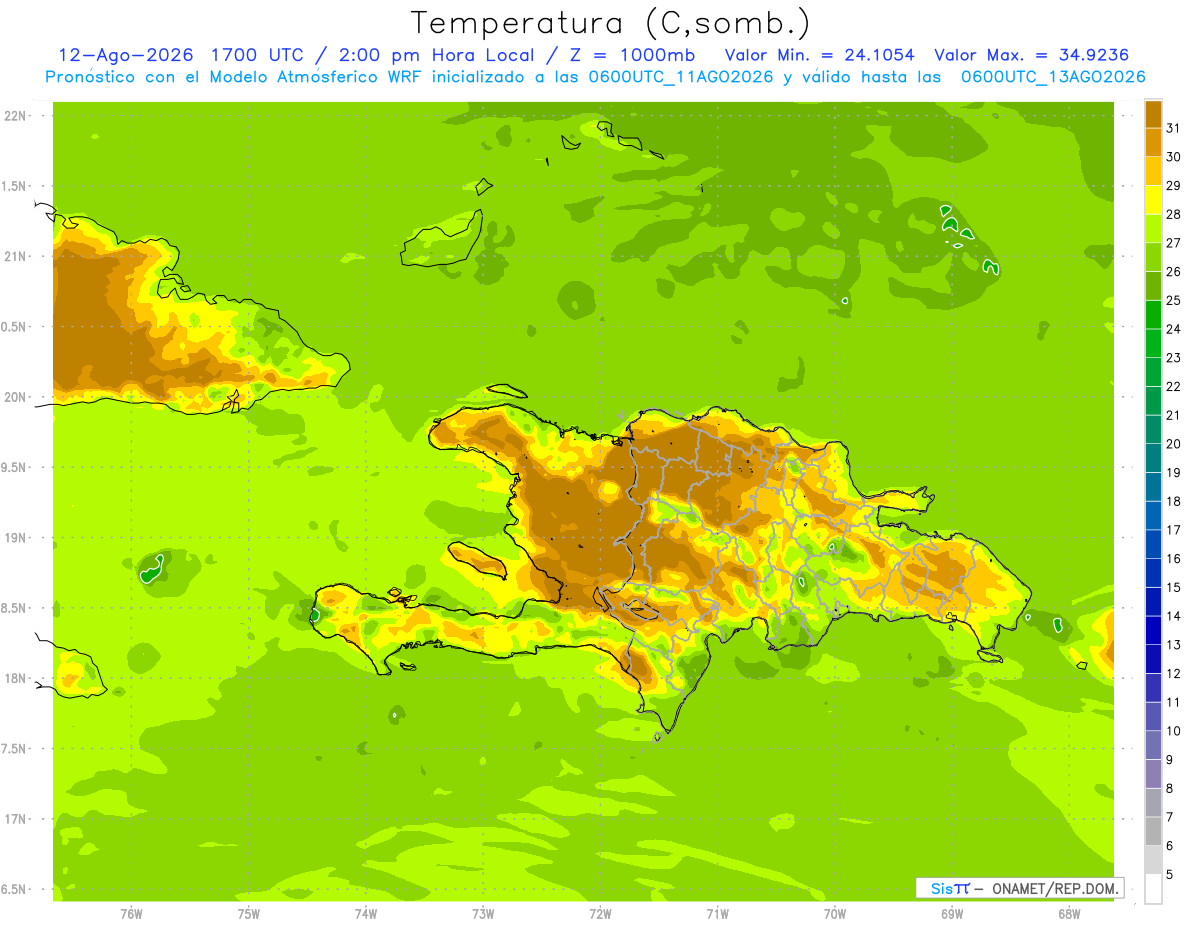This screenshot has width=1200, height=927.
Task: Click the '17N' latitude label
Action: 16,819
